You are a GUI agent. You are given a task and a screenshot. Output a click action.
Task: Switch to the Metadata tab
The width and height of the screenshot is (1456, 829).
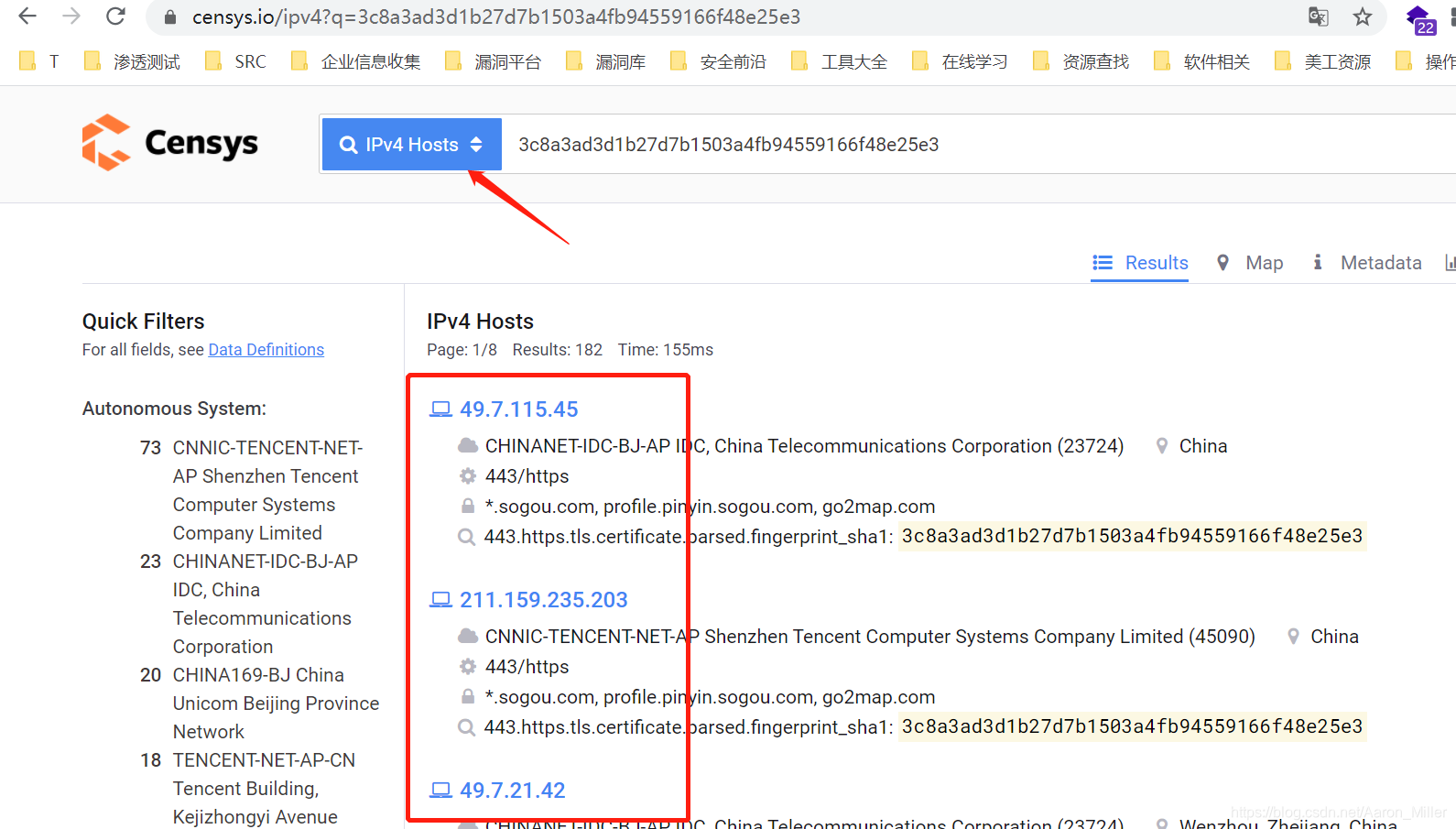point(1367,263)
